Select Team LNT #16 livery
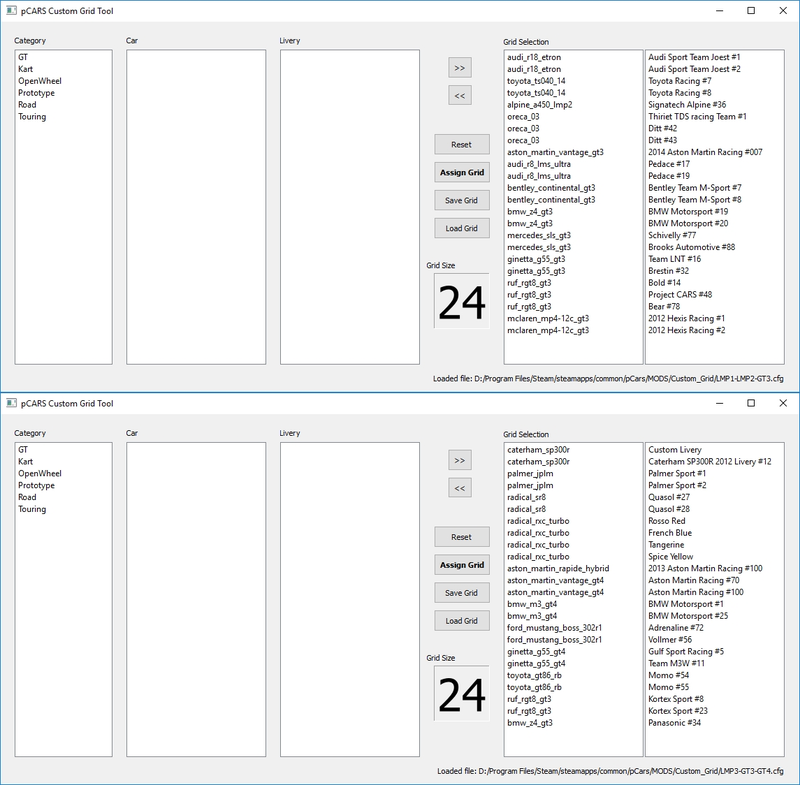The image size is (800, 785). [674, 259]
